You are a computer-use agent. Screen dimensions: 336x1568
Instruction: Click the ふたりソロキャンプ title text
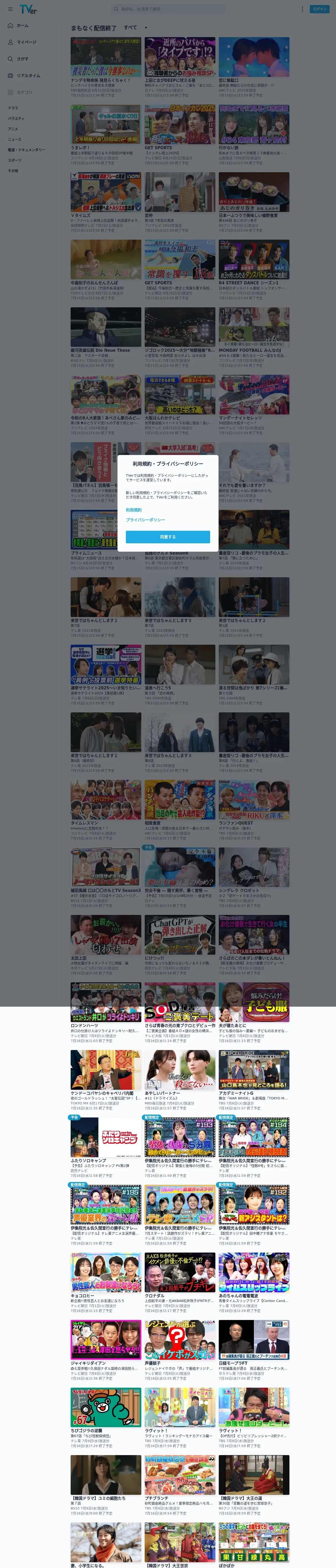[88, 1161]
